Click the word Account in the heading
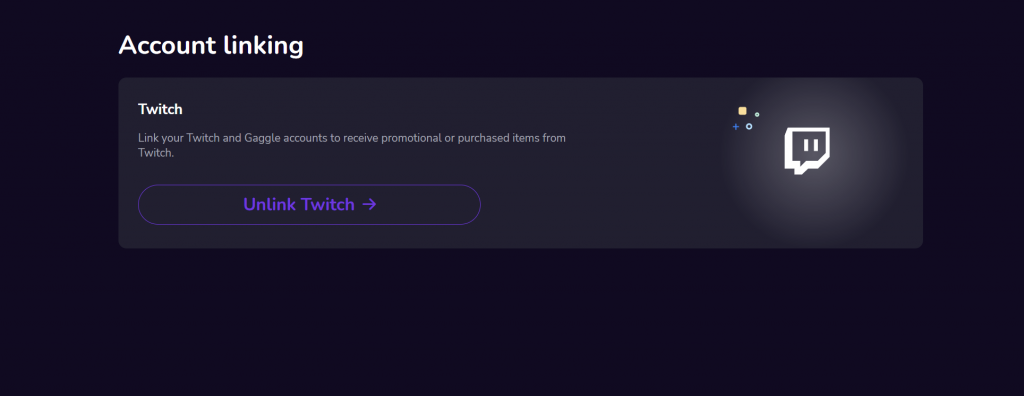Image resolution: width=1024 pixels, height=396 pixels. 167,46
